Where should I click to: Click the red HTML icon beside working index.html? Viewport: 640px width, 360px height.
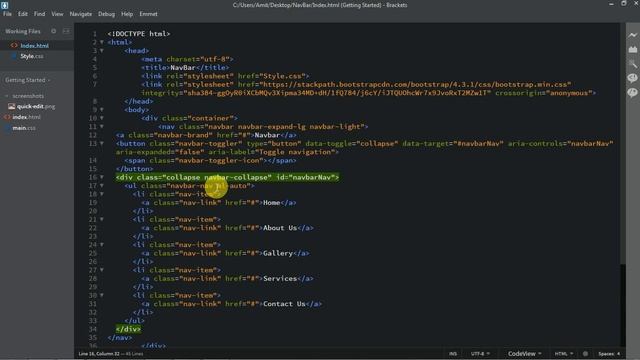pos(14,46)
